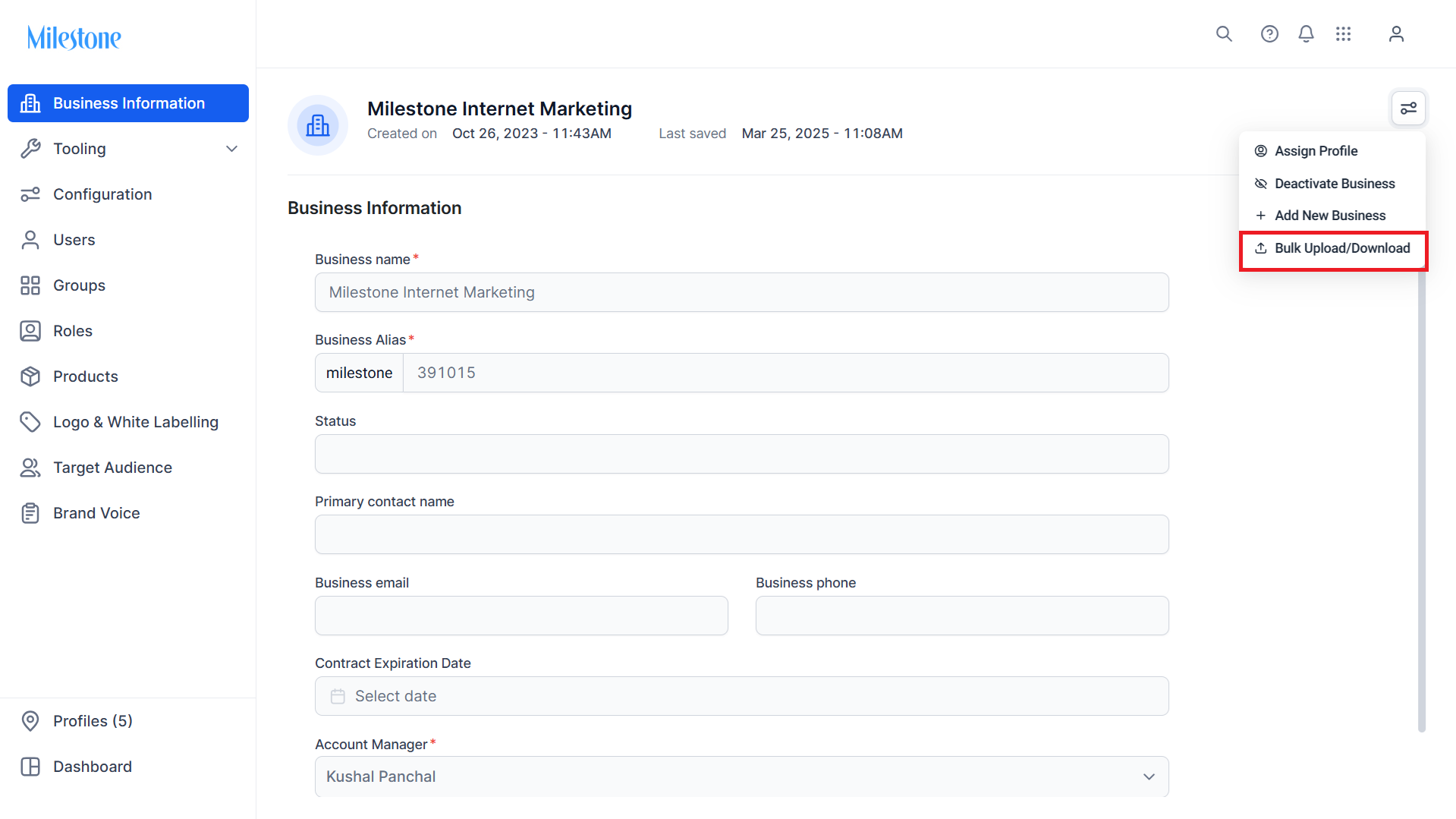The width and height of the screenshot is (1456, 819).
Task: Choose Add New Business menu option
Action: 1332,216
